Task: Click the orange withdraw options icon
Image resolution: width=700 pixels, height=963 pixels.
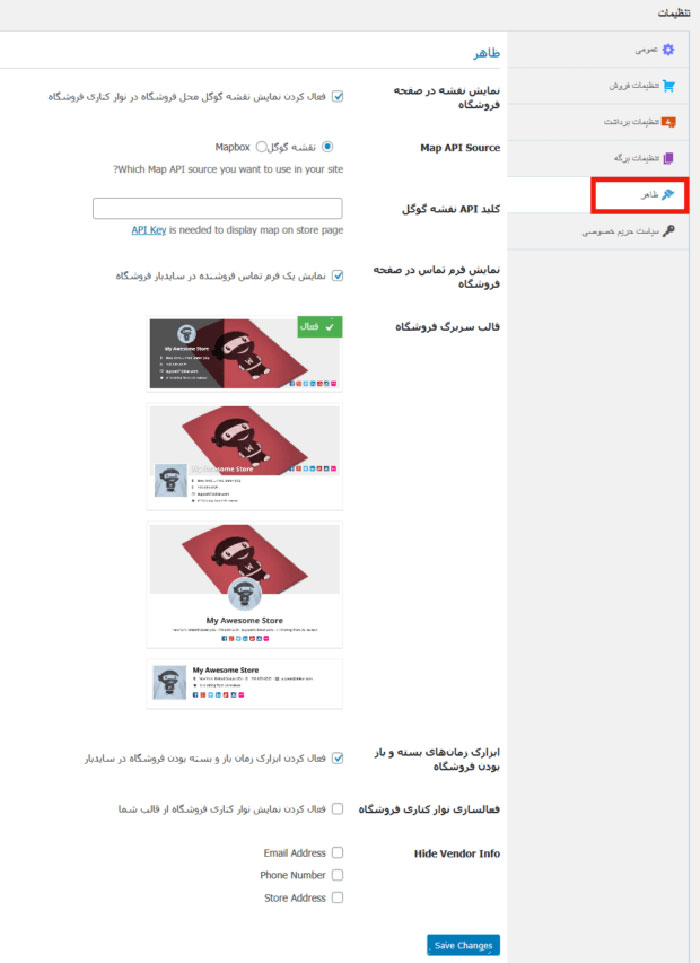Action: [668, 122]
